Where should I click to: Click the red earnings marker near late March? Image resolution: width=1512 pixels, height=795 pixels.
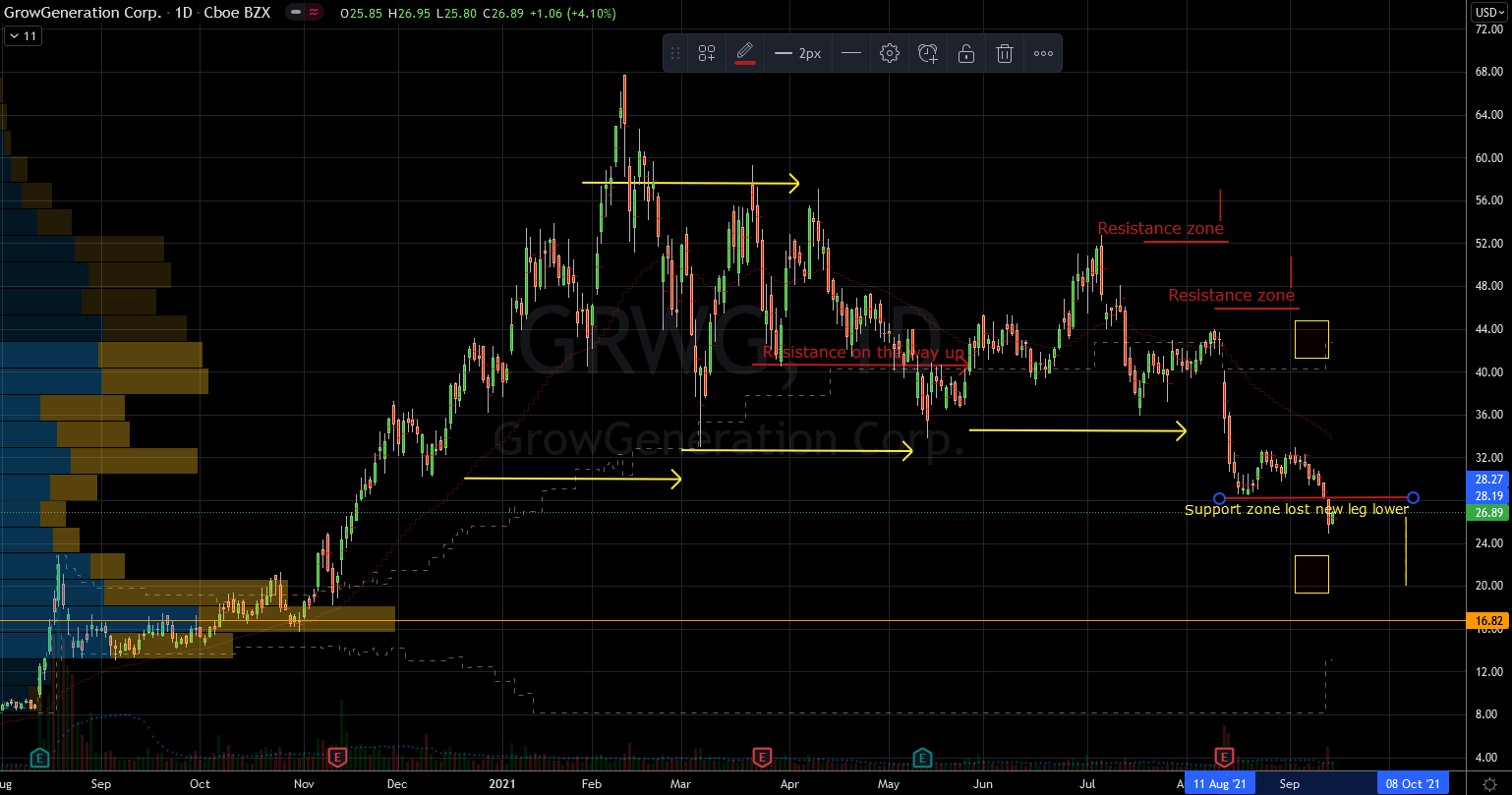point(761,757)
